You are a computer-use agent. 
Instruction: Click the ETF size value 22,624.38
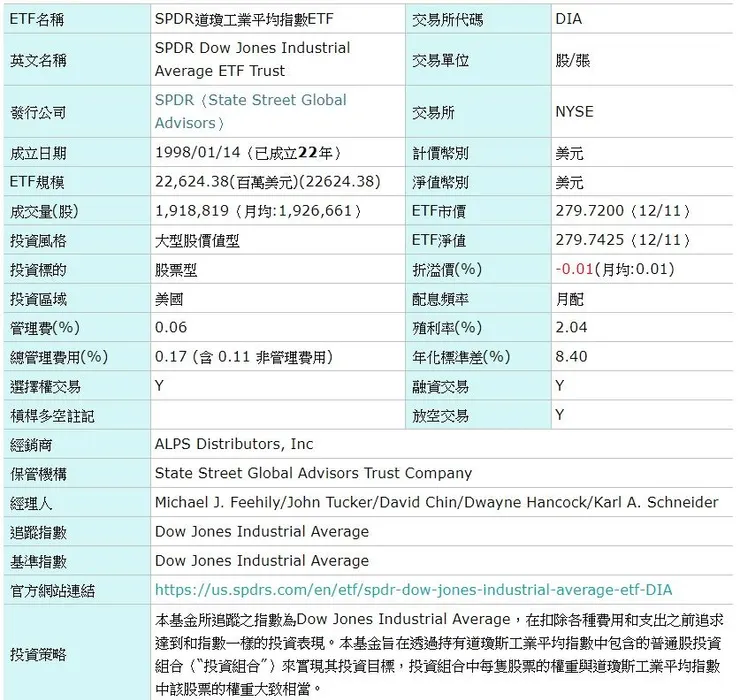pos(192,182)
